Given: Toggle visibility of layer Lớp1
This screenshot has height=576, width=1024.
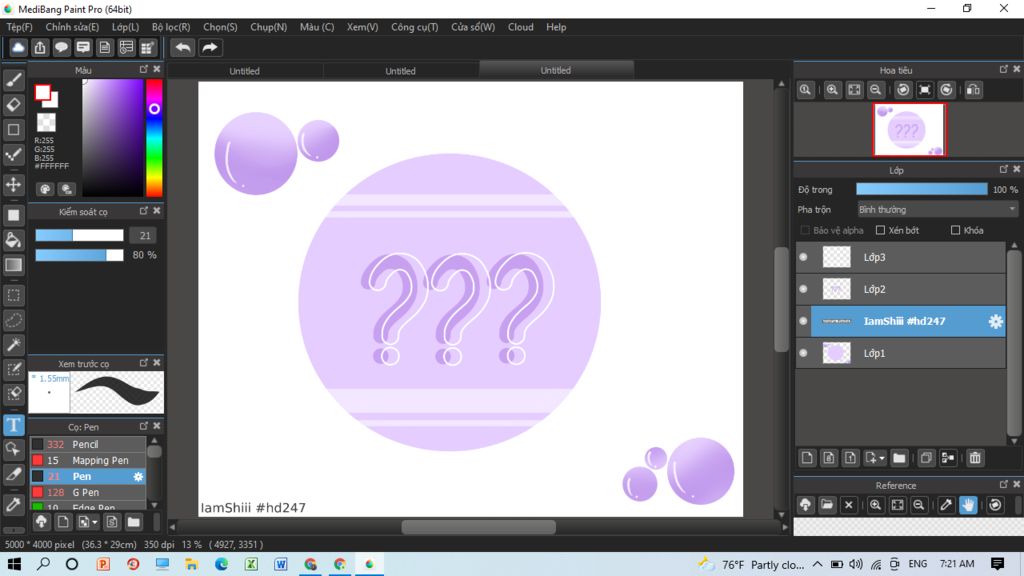Looking at the screenshot, I should point(803,353).
